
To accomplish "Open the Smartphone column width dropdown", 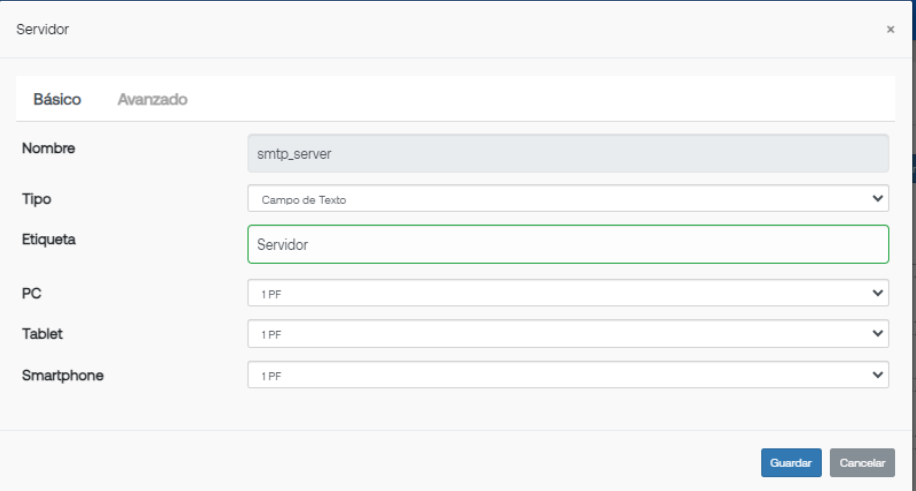I will [x=568, y=375].
